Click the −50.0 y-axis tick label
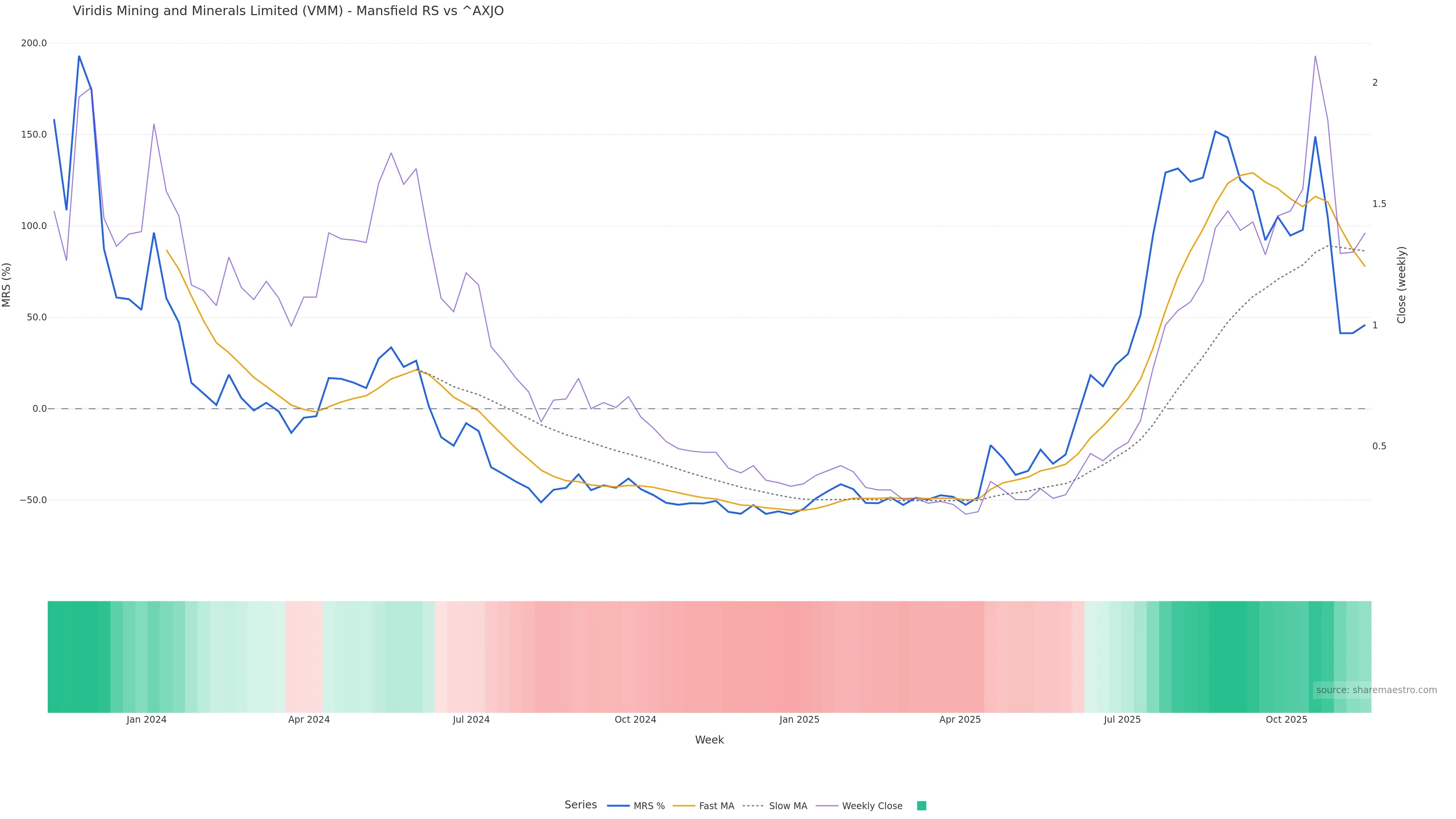 [x=33, y=500]
